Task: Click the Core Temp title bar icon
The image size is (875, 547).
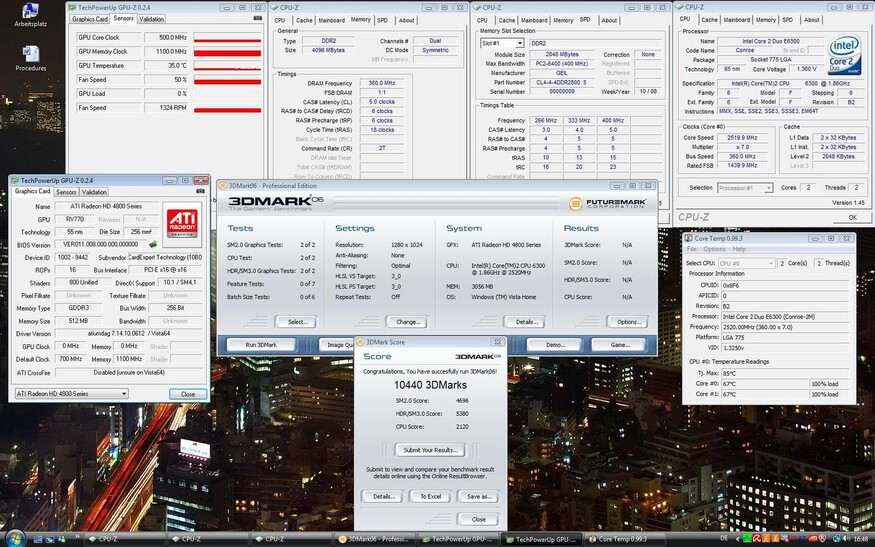Action: point(688,238)
